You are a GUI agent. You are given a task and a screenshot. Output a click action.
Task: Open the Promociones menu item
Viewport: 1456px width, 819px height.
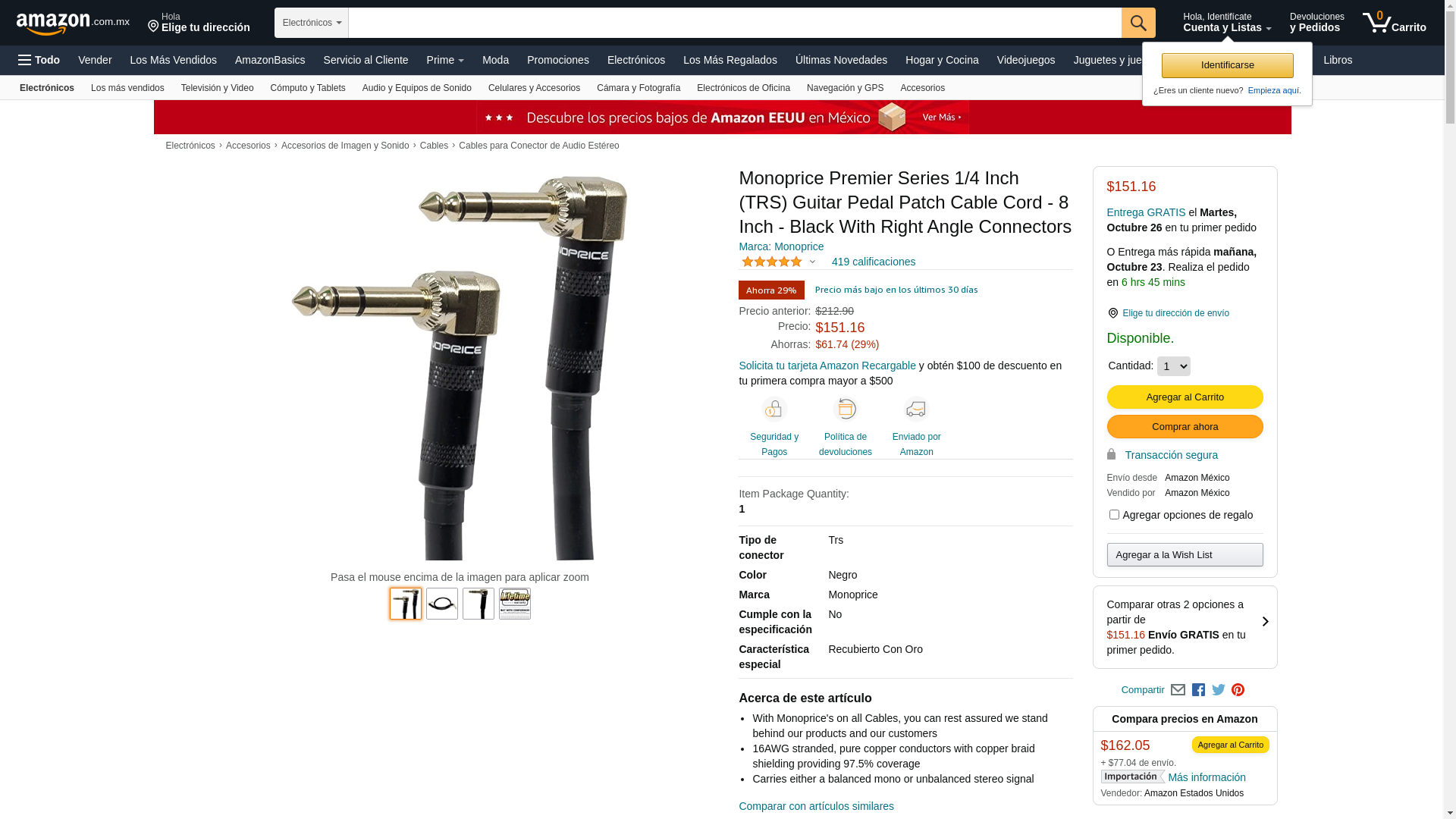(557, 60)
